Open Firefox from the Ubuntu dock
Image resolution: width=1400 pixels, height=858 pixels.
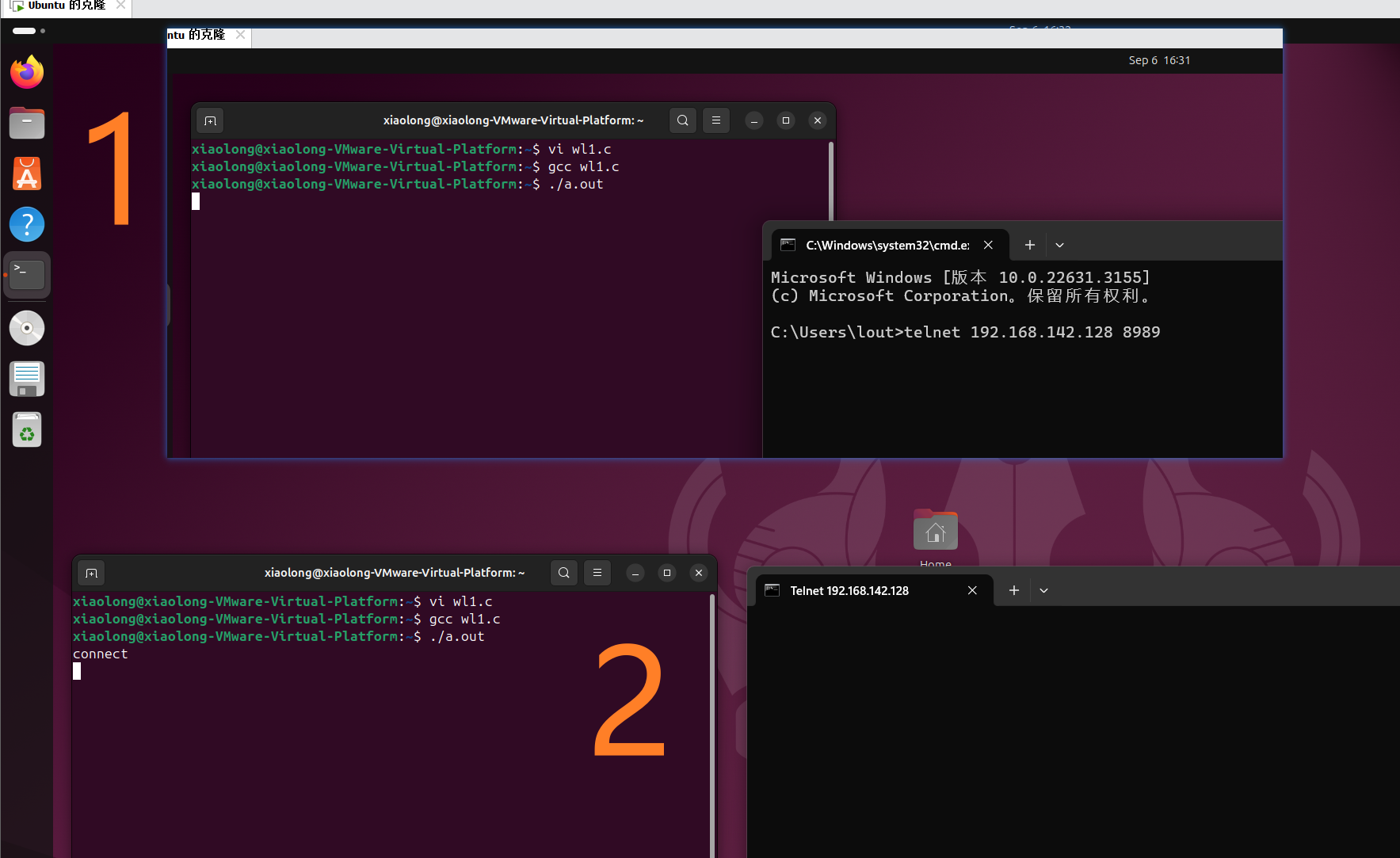click(27, 72)
